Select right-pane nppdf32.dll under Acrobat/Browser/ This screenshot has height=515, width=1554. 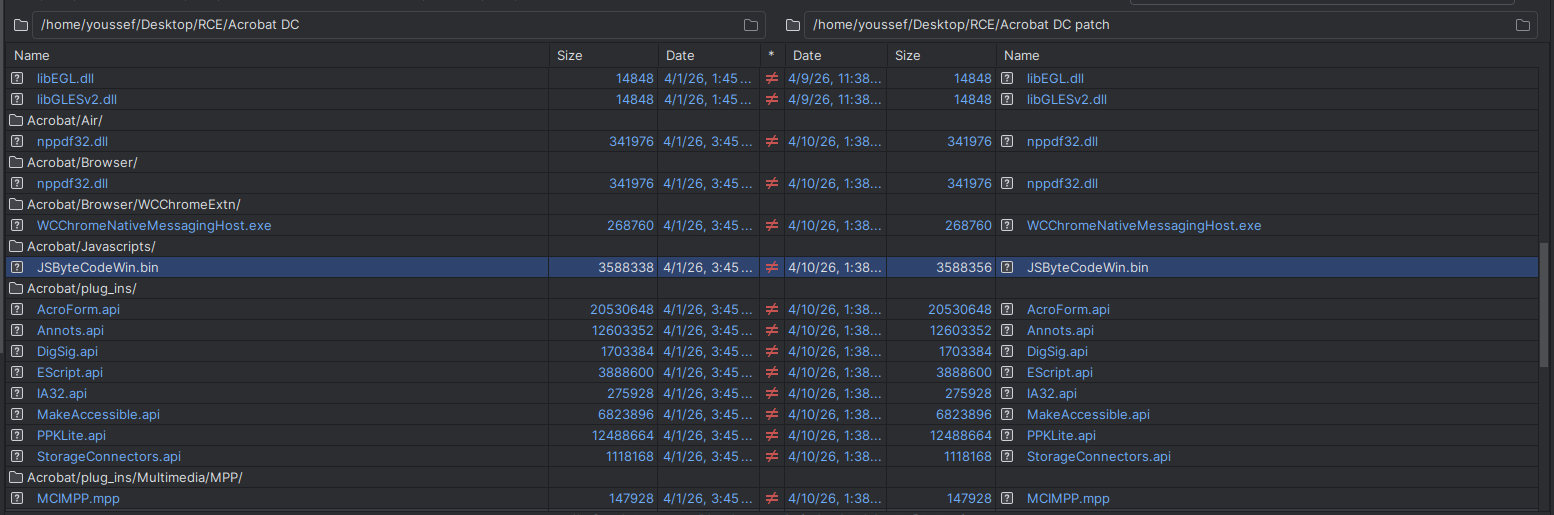click(x=1062, y=183)
